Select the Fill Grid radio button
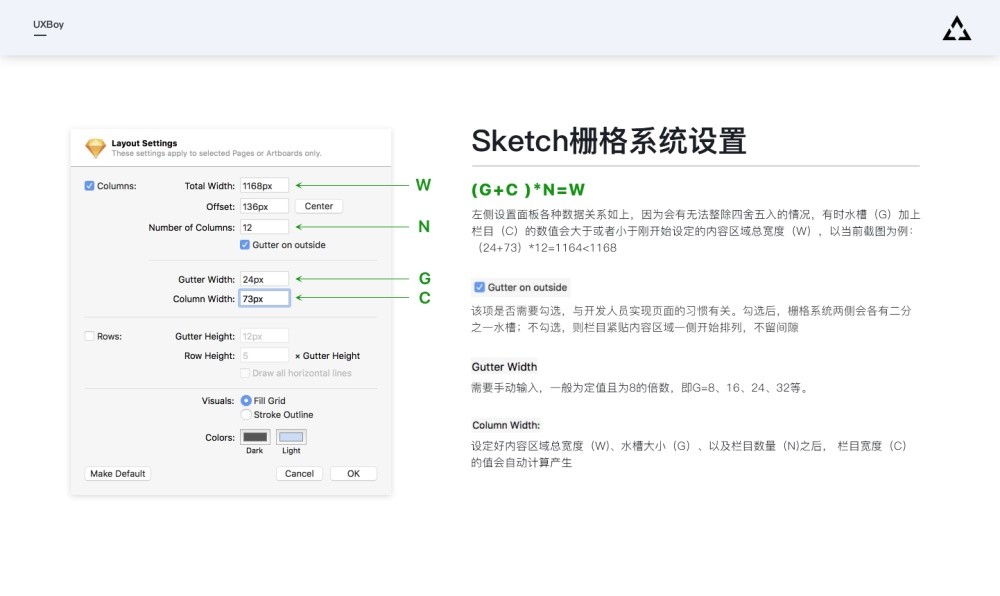 (246, 401)
